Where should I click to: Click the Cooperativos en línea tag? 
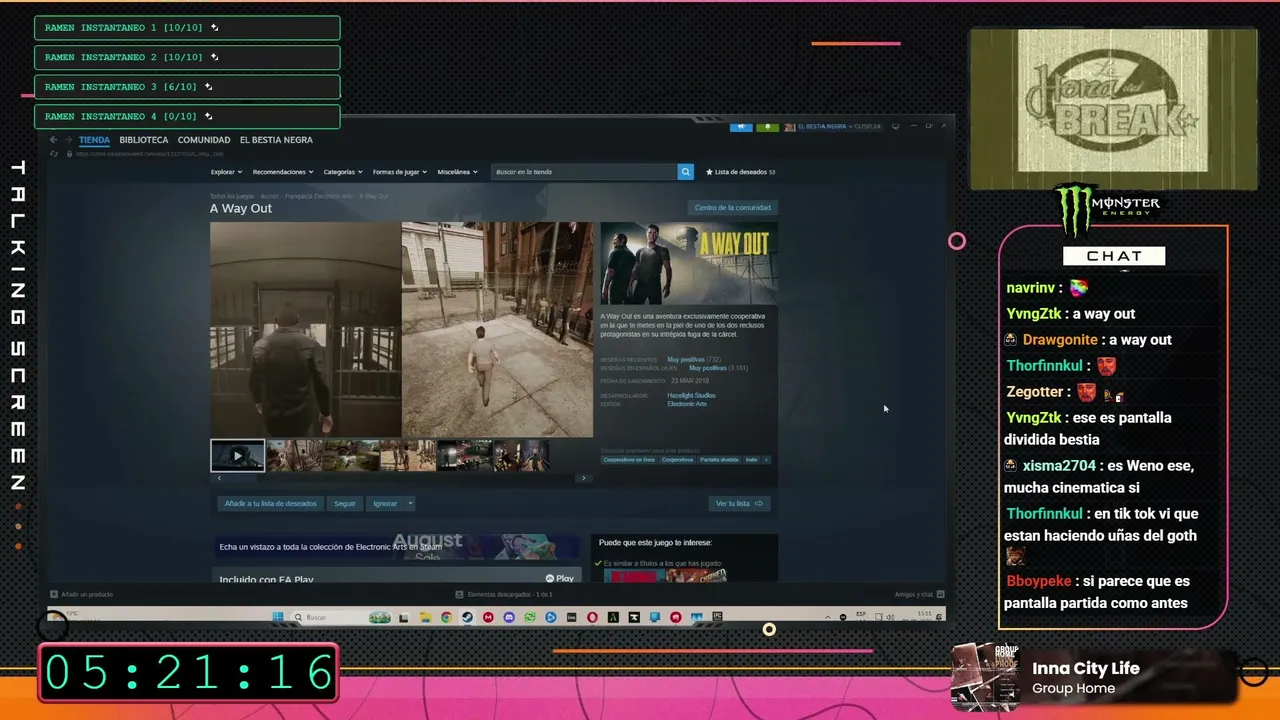tap(629, 460)
